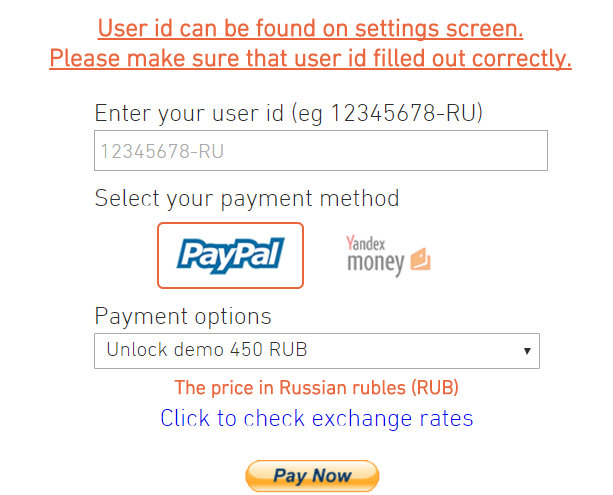Click the "price in Russian rubles" note

click(316, 387)
